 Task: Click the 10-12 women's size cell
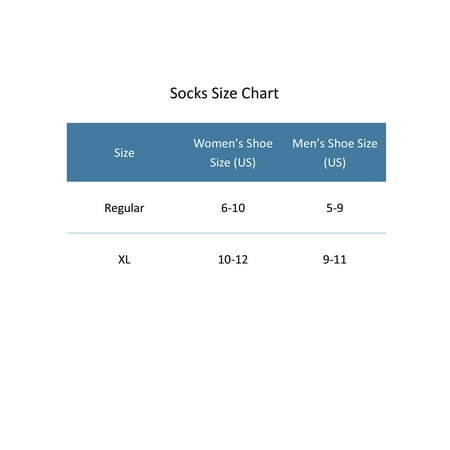(233, 259)
